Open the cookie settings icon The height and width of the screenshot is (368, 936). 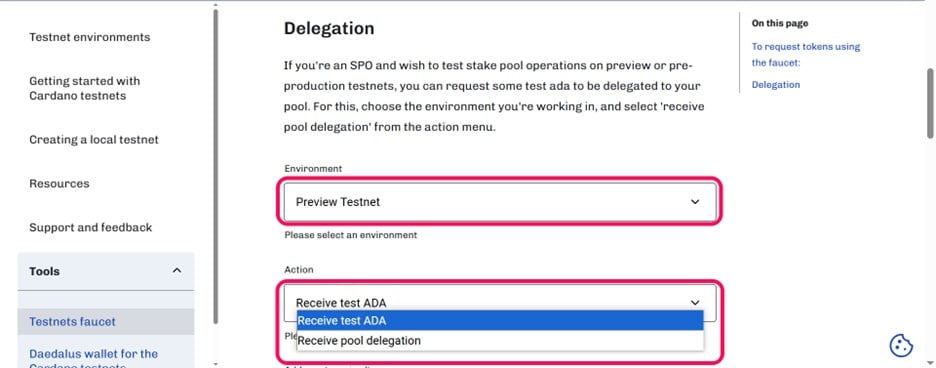click(901, 345)
